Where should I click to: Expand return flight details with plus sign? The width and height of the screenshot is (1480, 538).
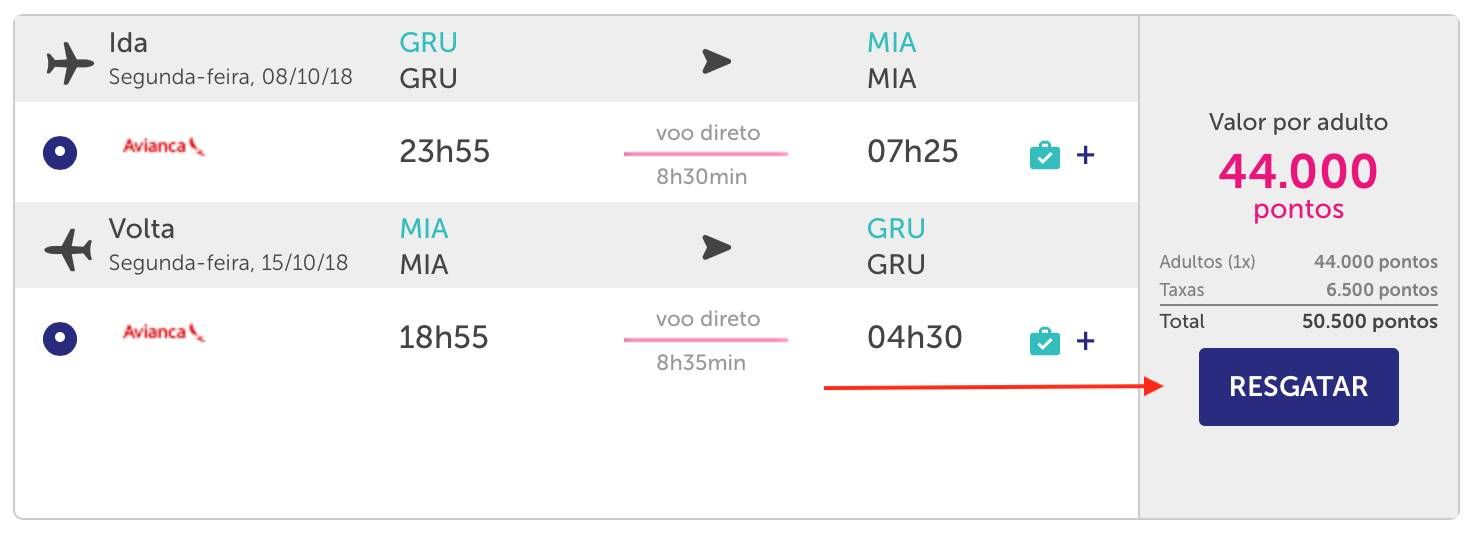tap(1085, 341)
